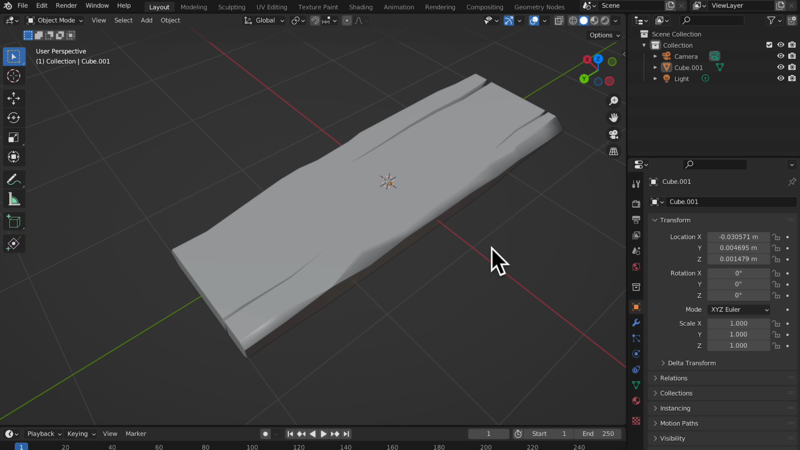Hide the Light with its eye icon
Image resolution: width=800 pixels, height=450 pixels.
point(780,79)
